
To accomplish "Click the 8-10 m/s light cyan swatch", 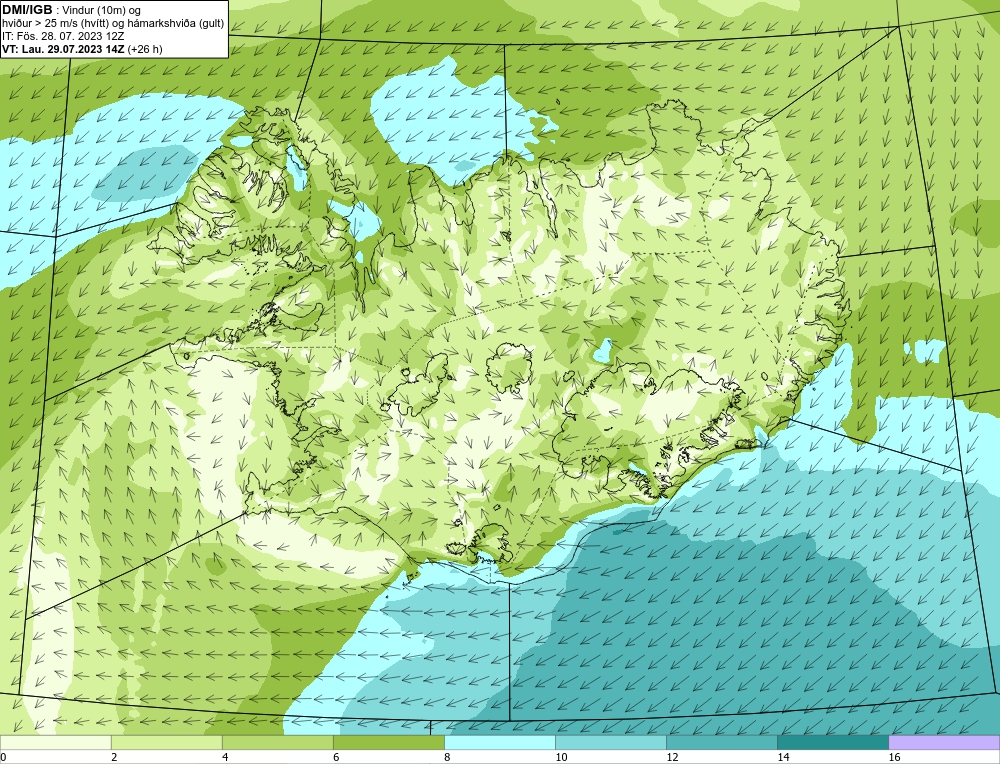I will pos(499,742).
